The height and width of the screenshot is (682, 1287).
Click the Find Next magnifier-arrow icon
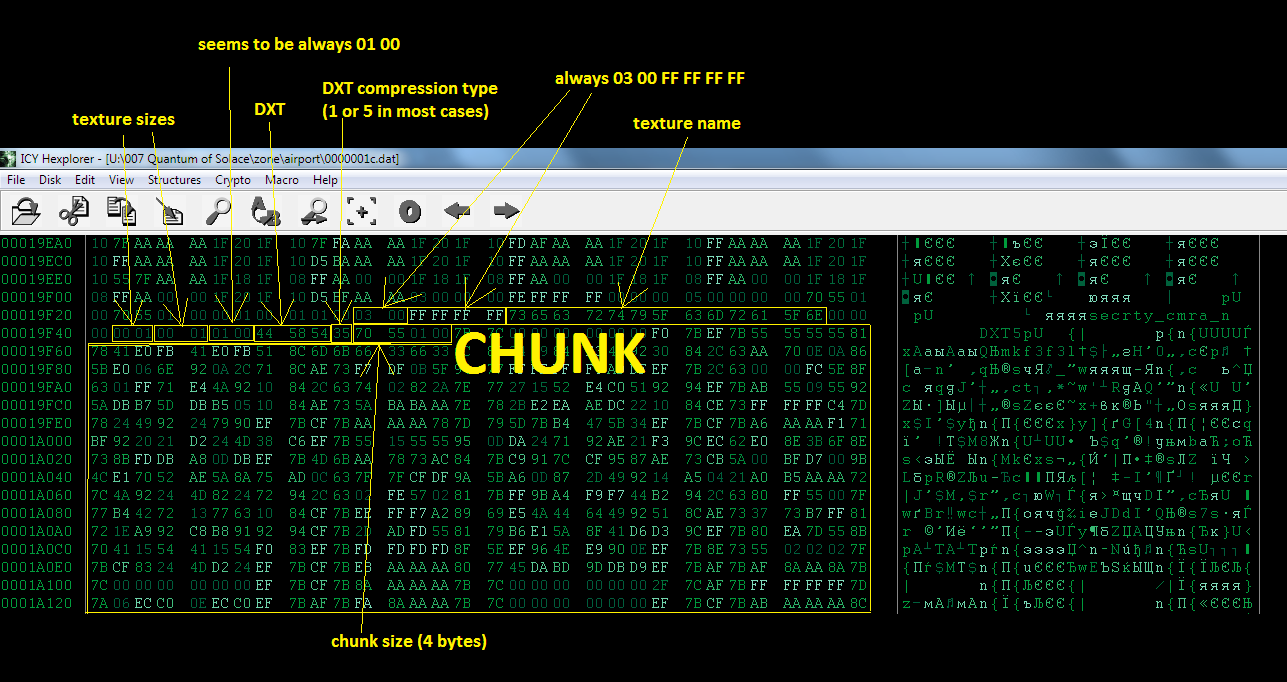click(314, 211)
